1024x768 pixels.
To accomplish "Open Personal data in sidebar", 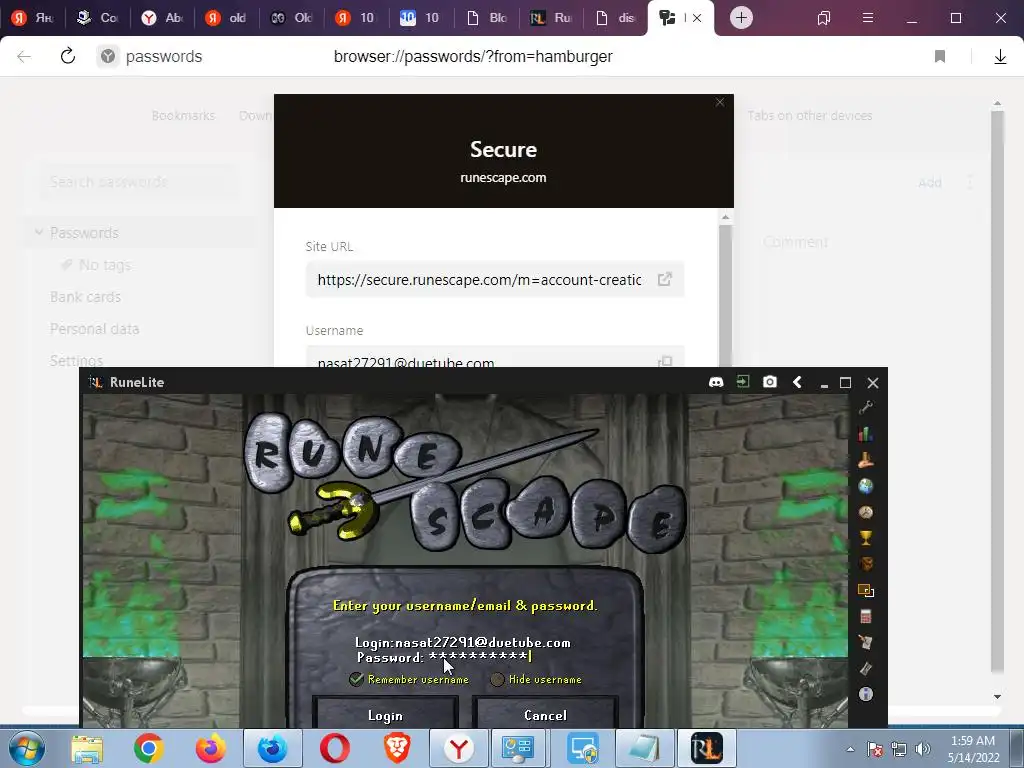I will coord(95,329).
